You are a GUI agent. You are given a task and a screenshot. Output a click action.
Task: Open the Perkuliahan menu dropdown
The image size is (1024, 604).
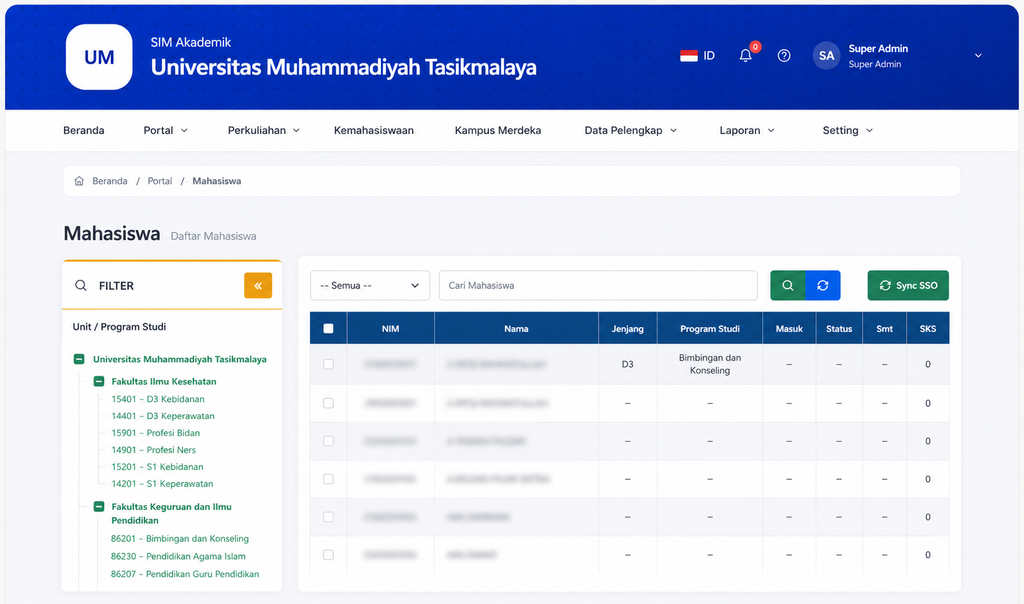click(x=264, y=131)
